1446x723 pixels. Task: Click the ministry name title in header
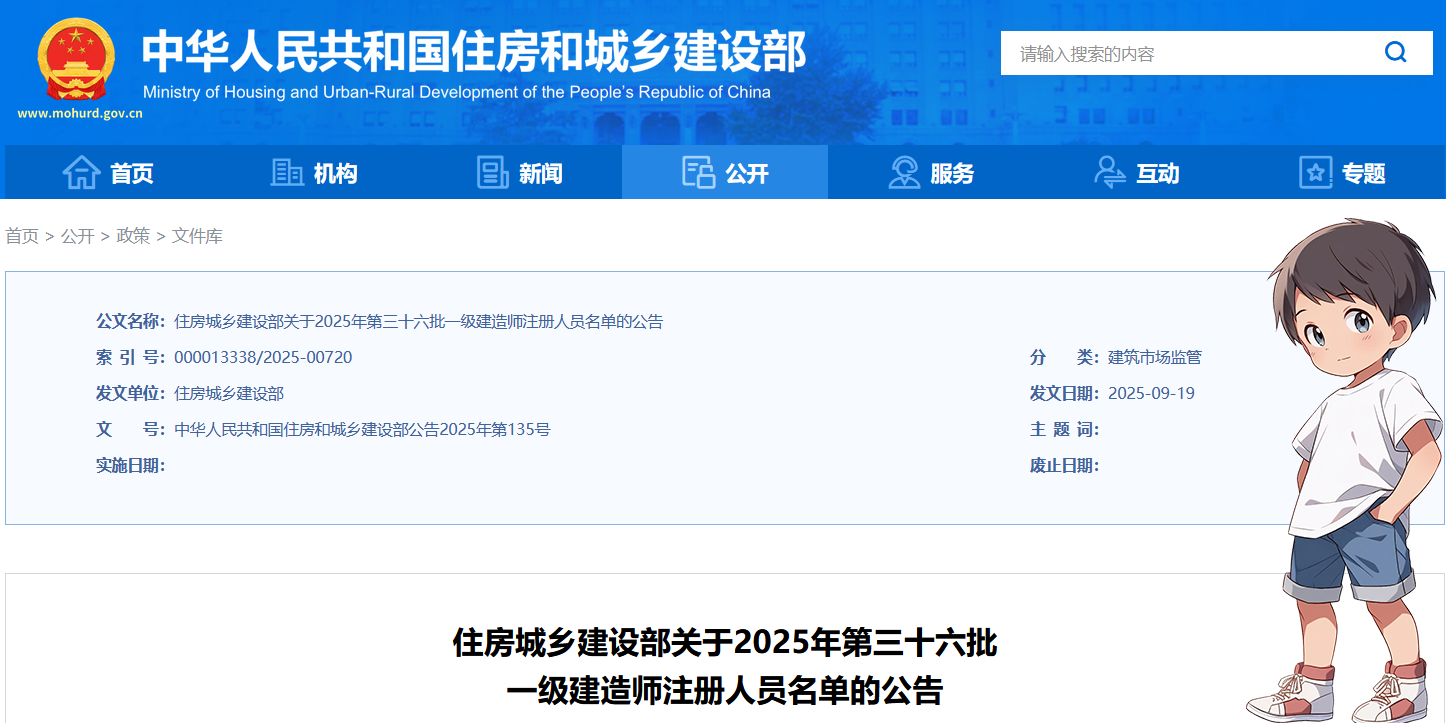[x=473, y=52]
